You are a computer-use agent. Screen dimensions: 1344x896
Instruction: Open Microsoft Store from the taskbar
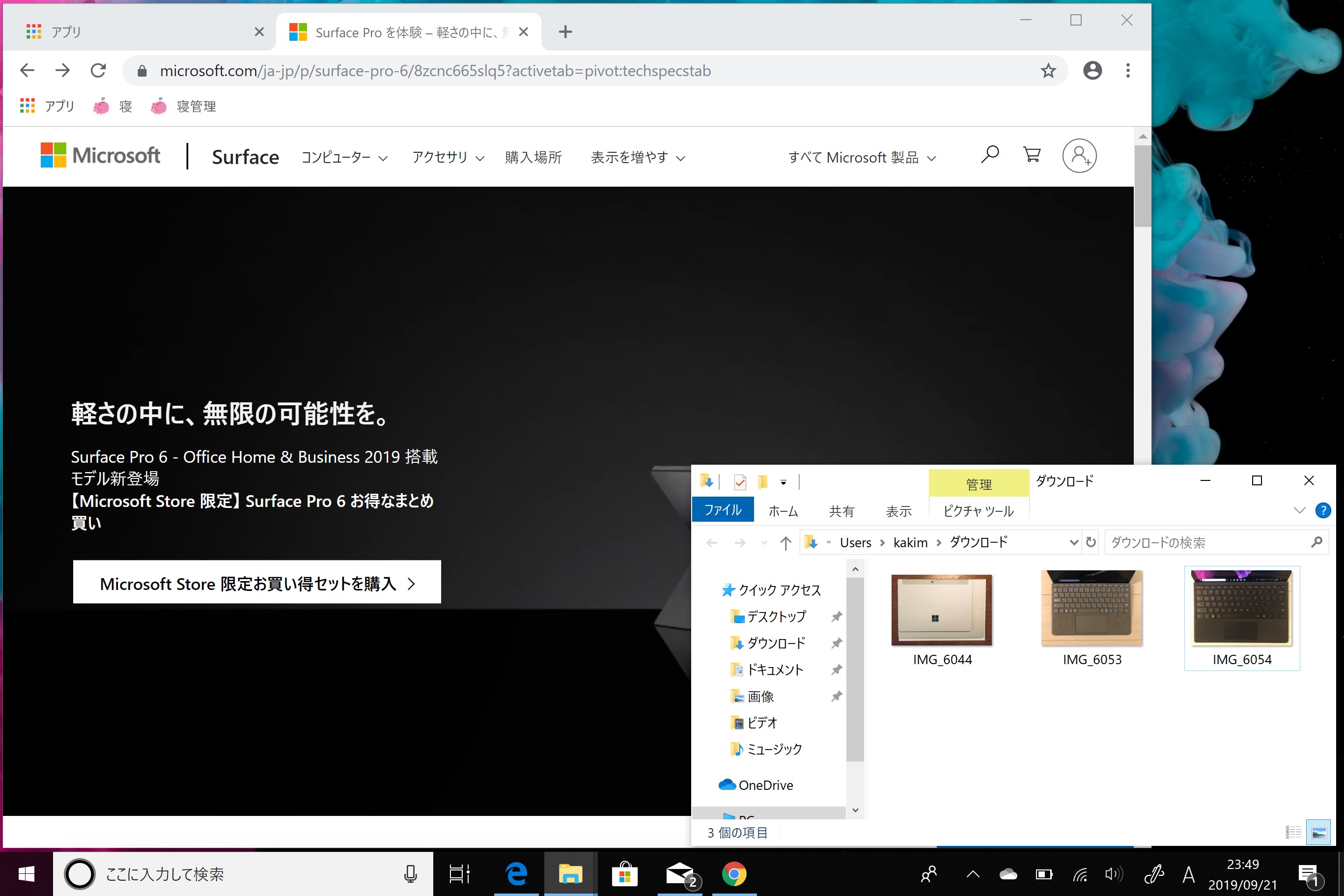pos(624,874)
